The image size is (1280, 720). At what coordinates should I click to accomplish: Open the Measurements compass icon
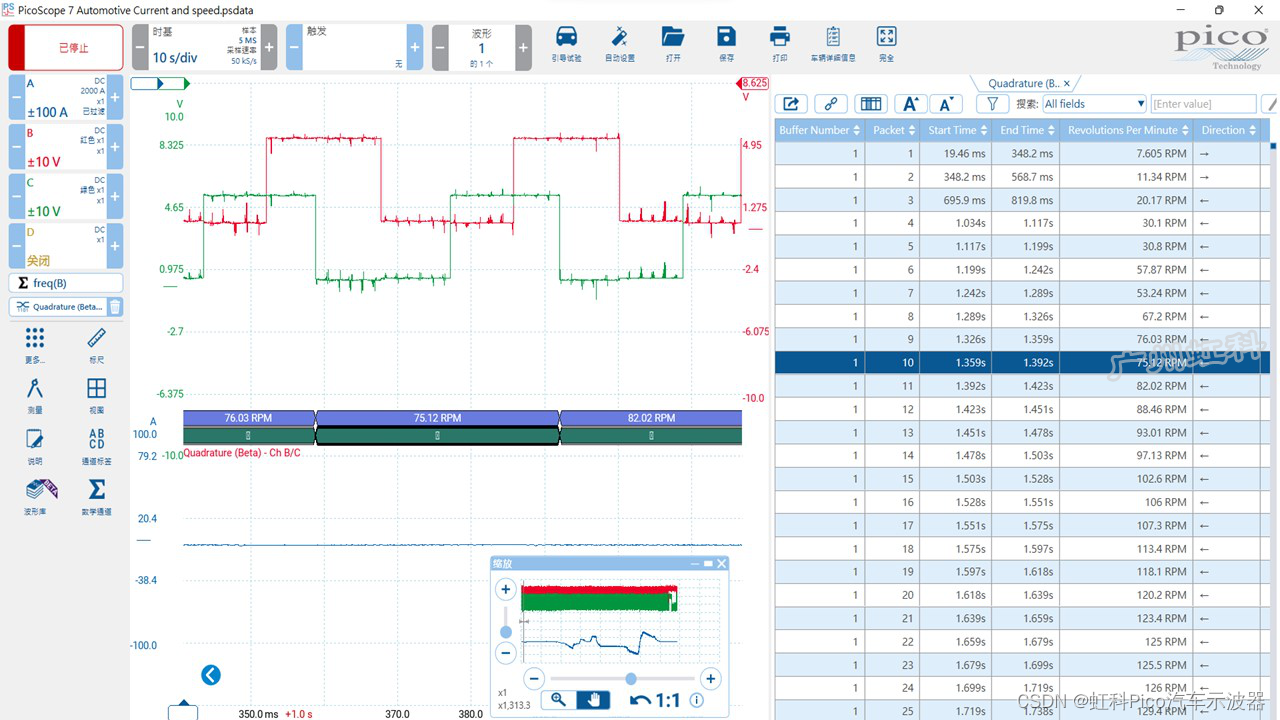tap(35, 388)
